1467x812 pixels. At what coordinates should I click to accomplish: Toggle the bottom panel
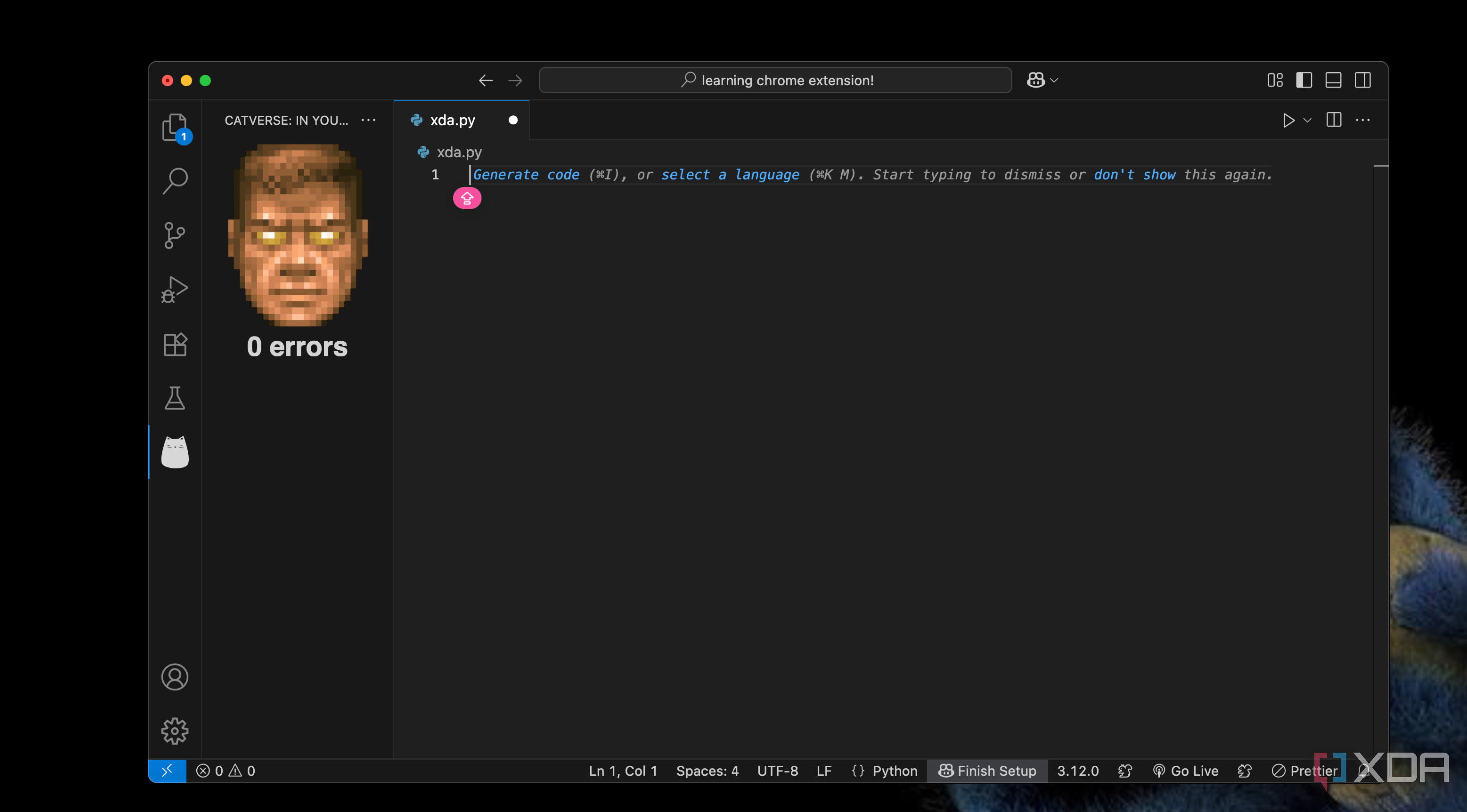[x=1333, y=80]
